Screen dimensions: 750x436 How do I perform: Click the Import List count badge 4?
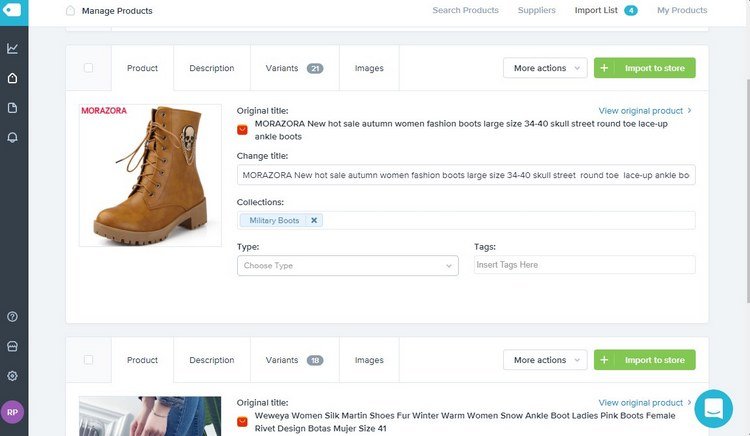(x=631, y=11)
